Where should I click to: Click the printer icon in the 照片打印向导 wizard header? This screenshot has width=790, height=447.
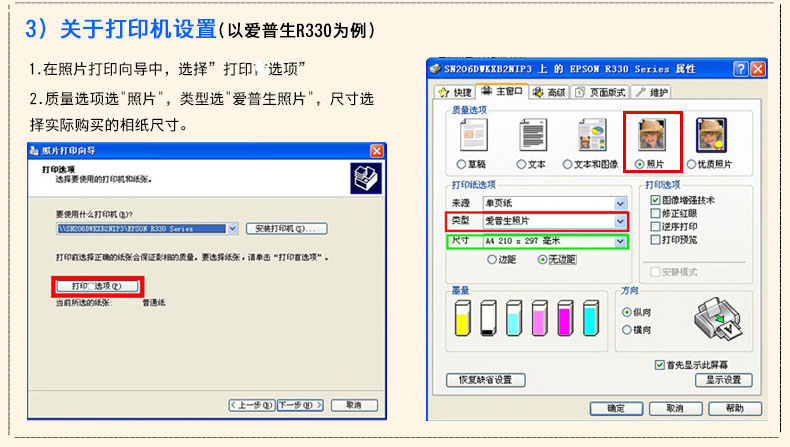[x=366, y=178]
